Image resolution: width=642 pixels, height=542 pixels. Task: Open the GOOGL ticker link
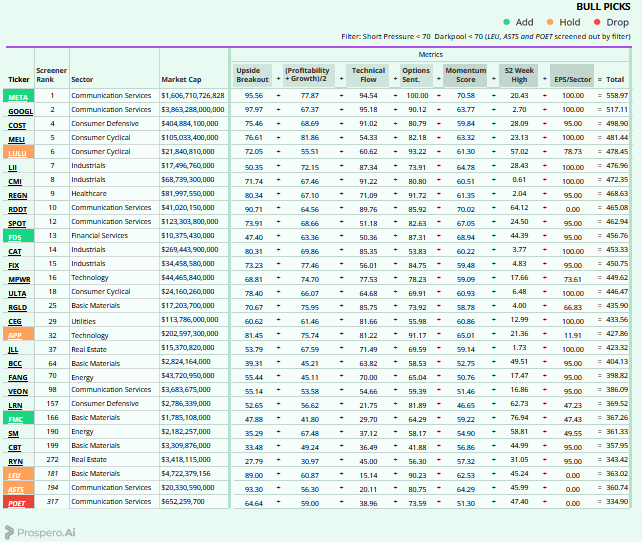pos(20,111)
